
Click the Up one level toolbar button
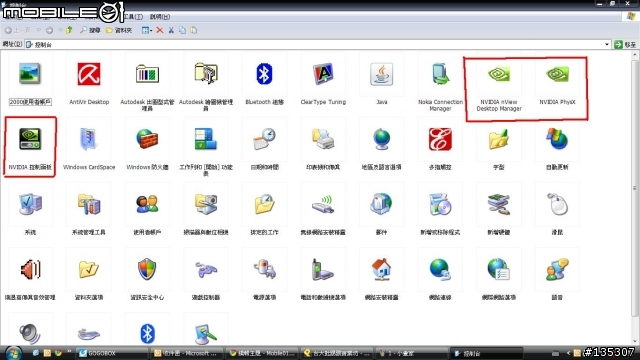[70, 30]
